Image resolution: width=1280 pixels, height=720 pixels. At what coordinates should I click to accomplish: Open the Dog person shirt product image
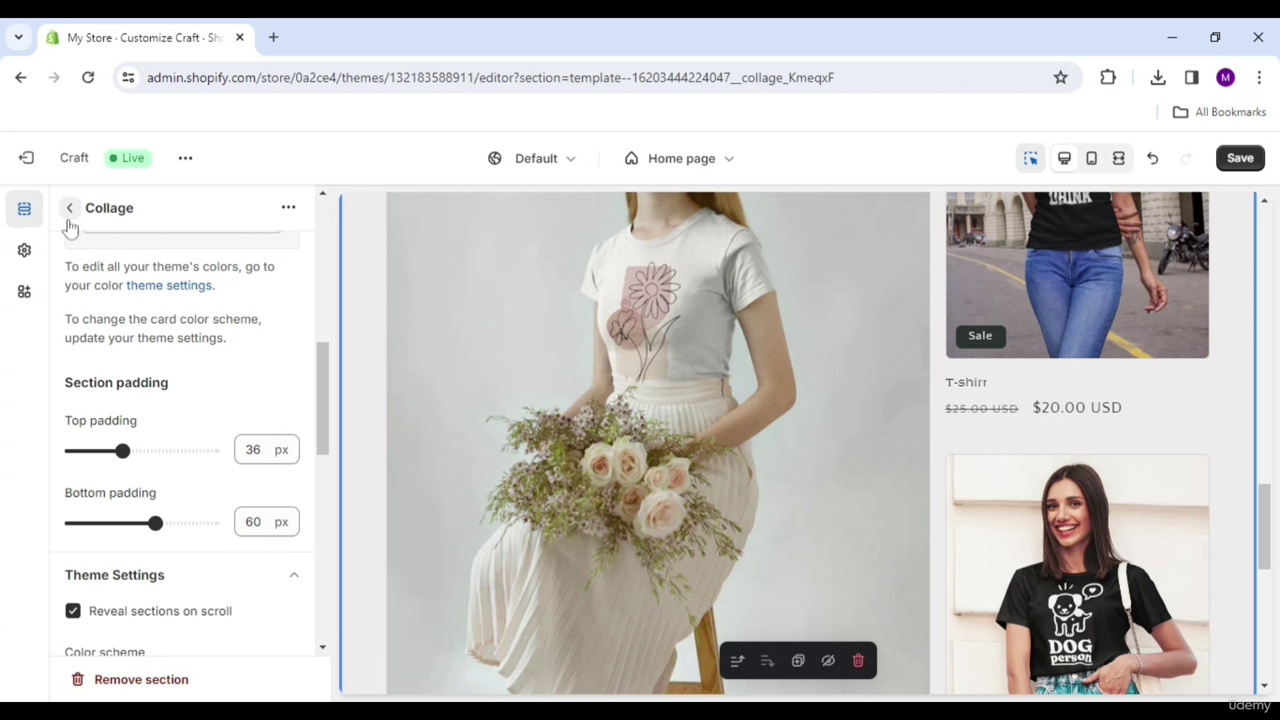pos(1077,575)
